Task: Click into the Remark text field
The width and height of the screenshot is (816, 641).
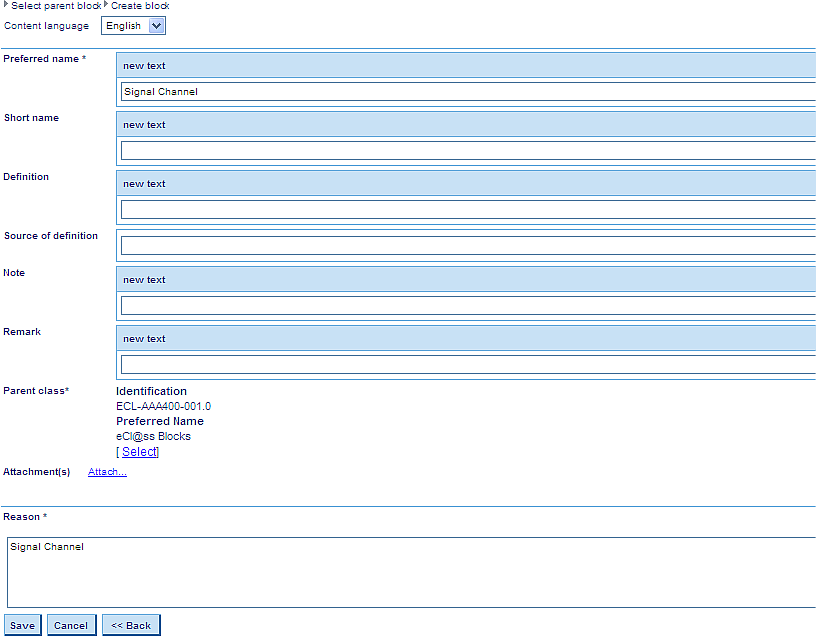Action: pos(468,365)
